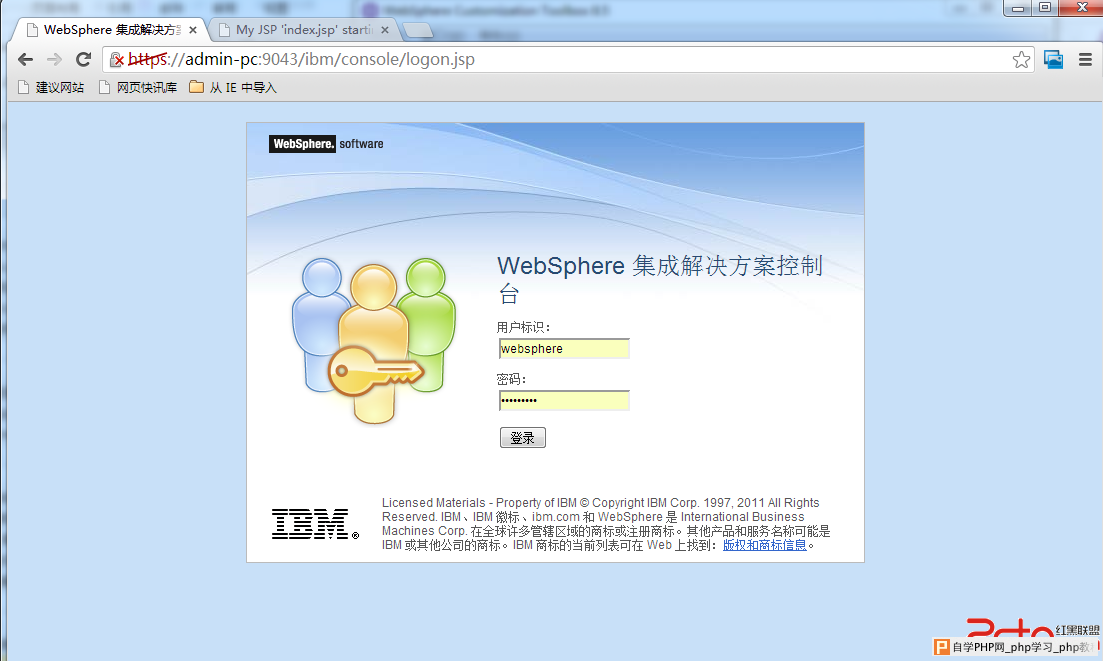The image size is (1103, 661).
Task: Switch to the My JSP 'index.jsp' tab
Action: coord(302,30)
